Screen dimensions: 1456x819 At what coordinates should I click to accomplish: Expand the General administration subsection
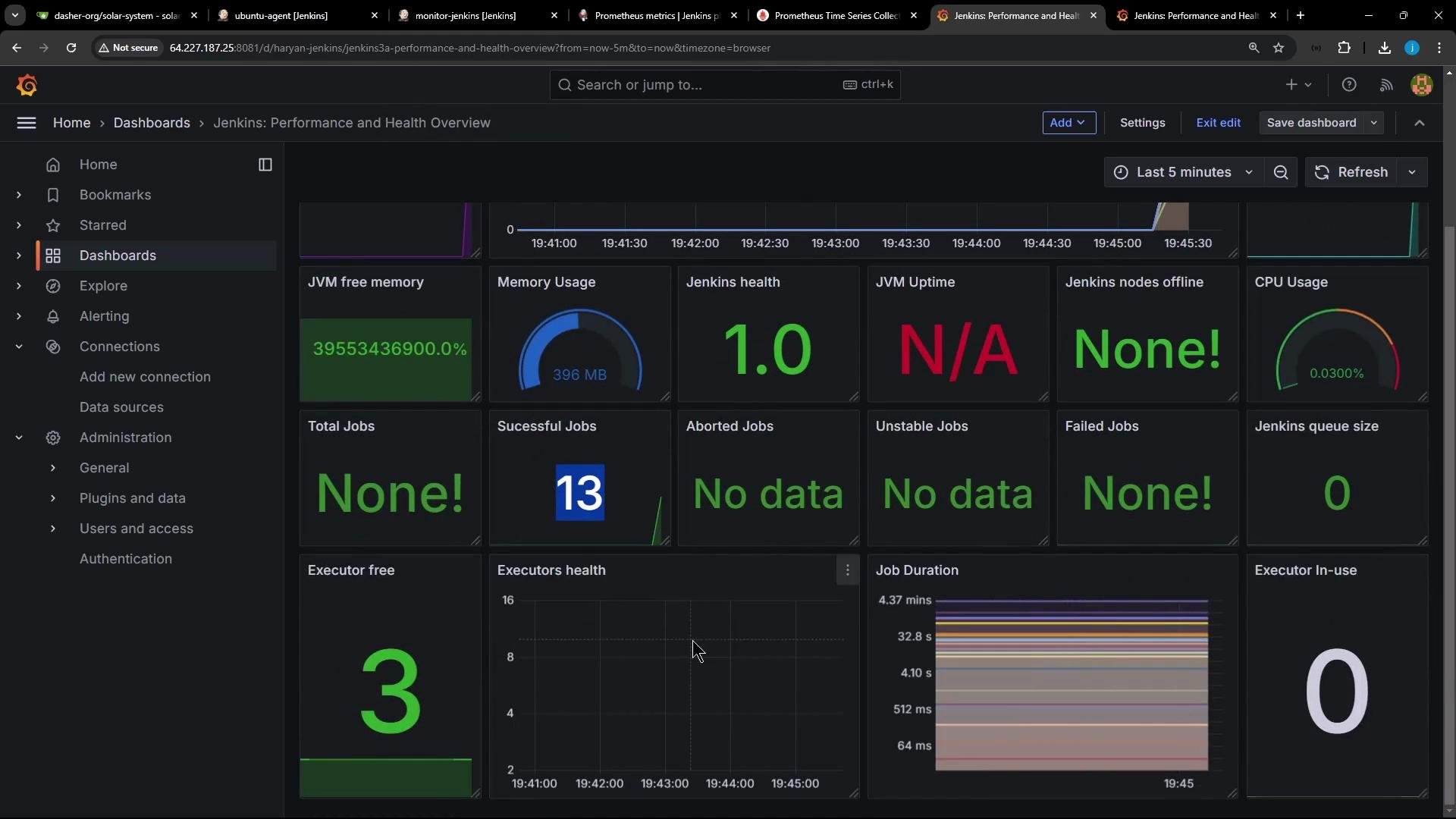[53, 468]
